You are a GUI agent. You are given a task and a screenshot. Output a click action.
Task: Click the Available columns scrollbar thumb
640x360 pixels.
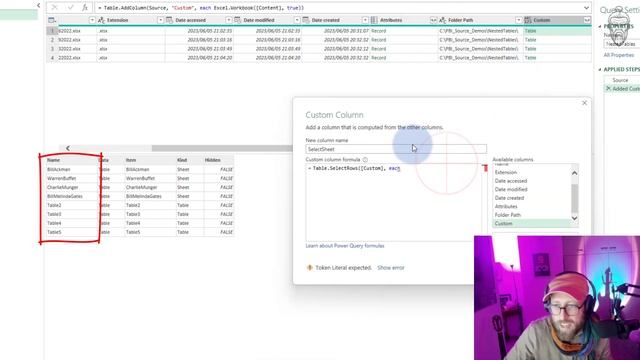tap(574, 198)
